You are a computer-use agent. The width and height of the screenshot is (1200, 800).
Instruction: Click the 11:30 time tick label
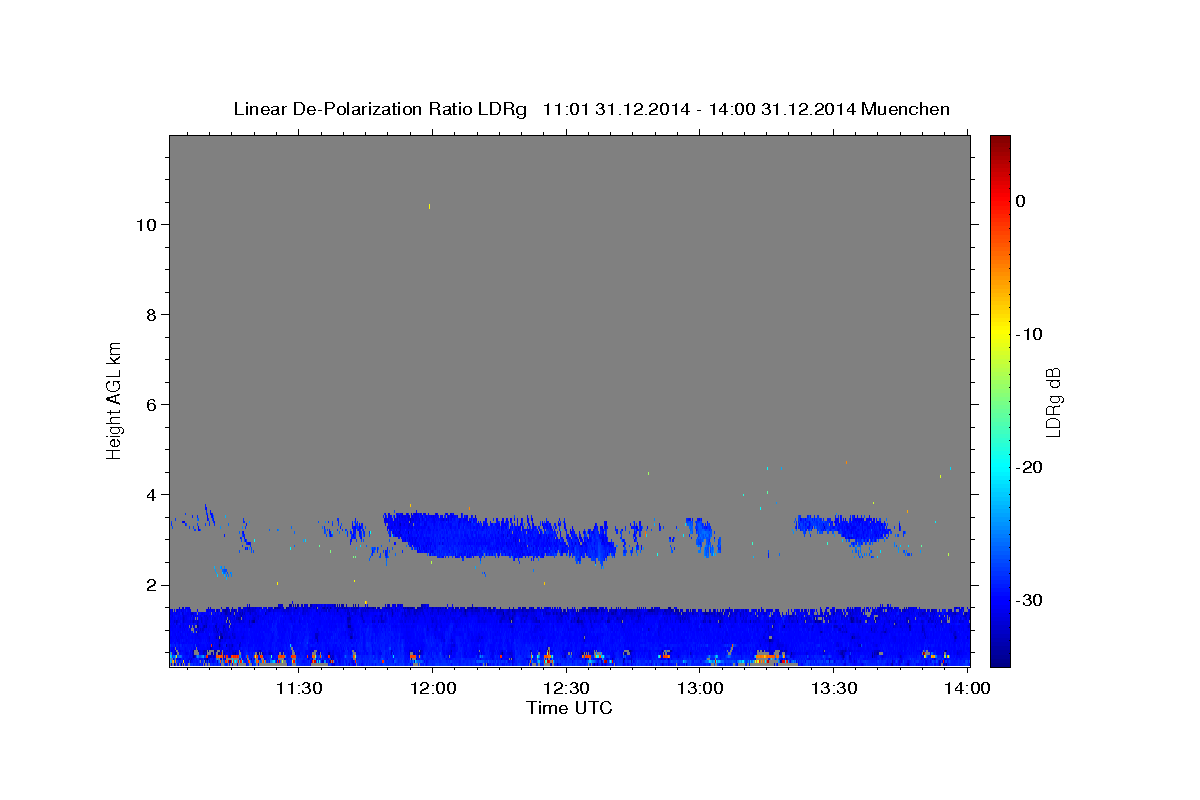pyautogui.click(x=298, y=688)
